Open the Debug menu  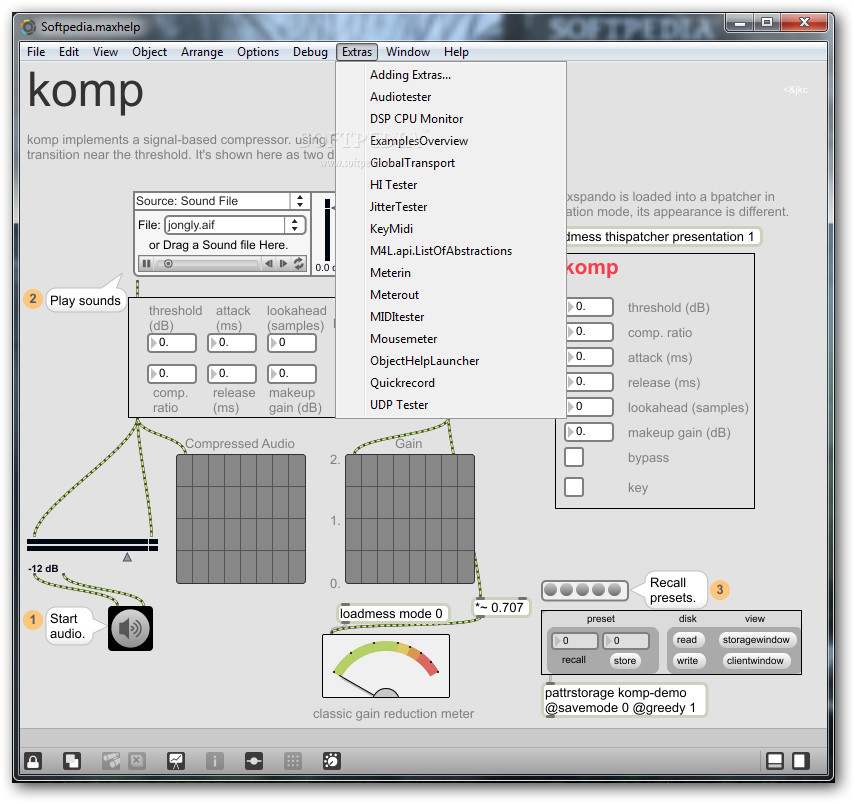pyautogui.click(x=310, y=52)
